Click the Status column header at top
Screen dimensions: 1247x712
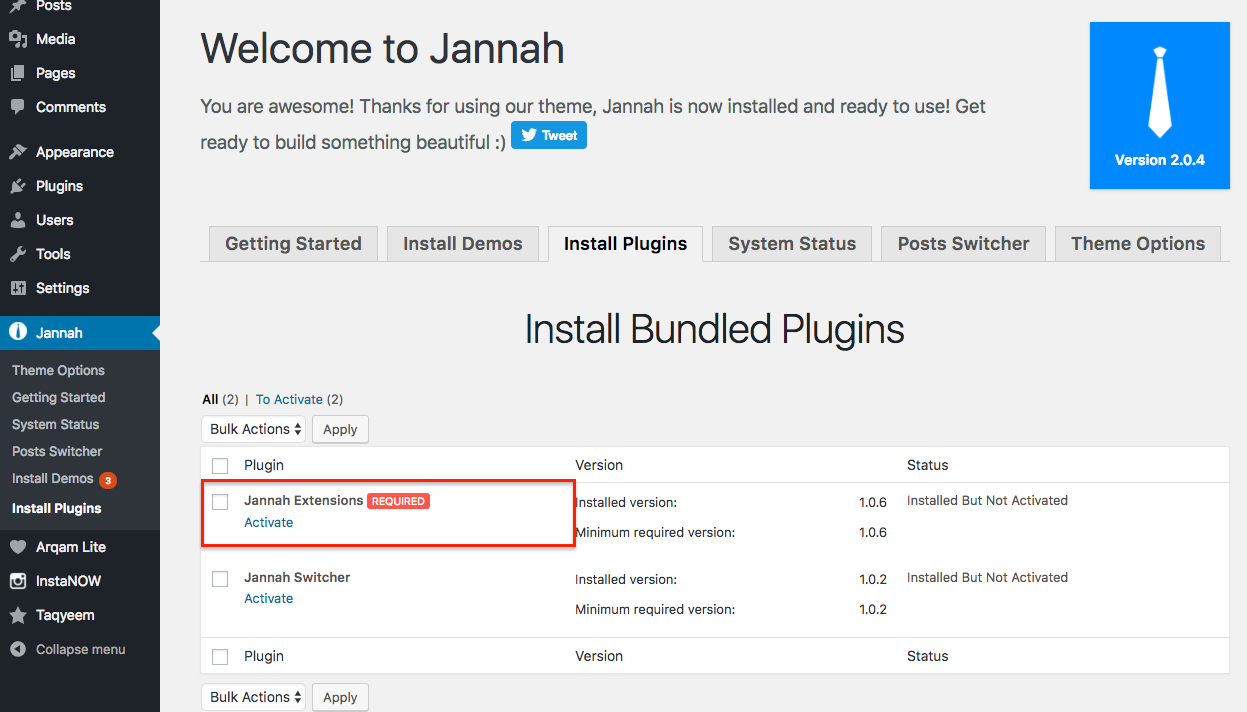927,465
